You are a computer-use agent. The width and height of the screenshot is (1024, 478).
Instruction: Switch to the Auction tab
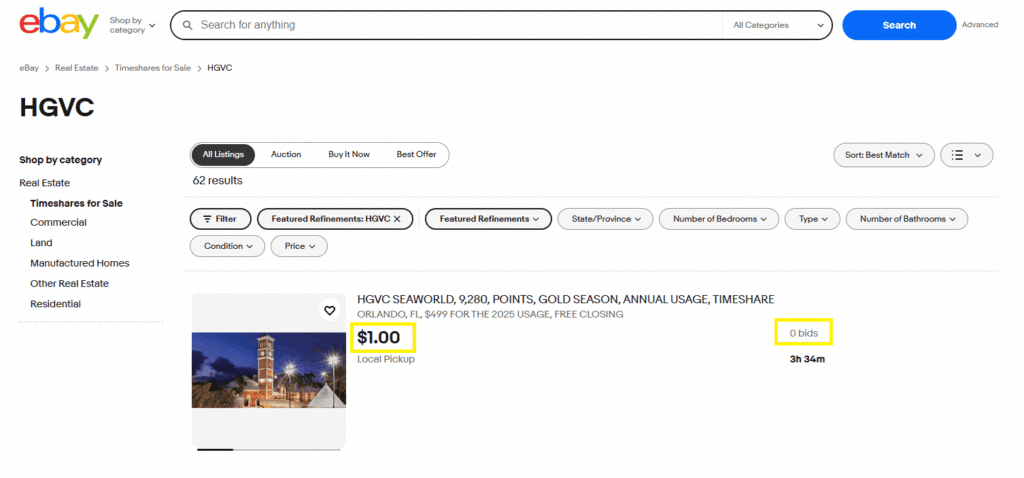click(286, 155)
